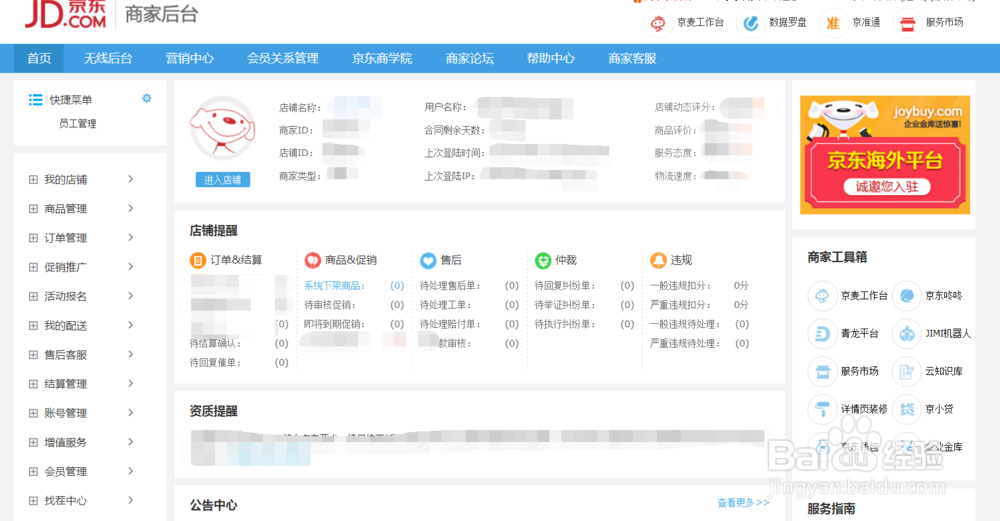Click the 进入店铺 button

[x=223, y=180]
